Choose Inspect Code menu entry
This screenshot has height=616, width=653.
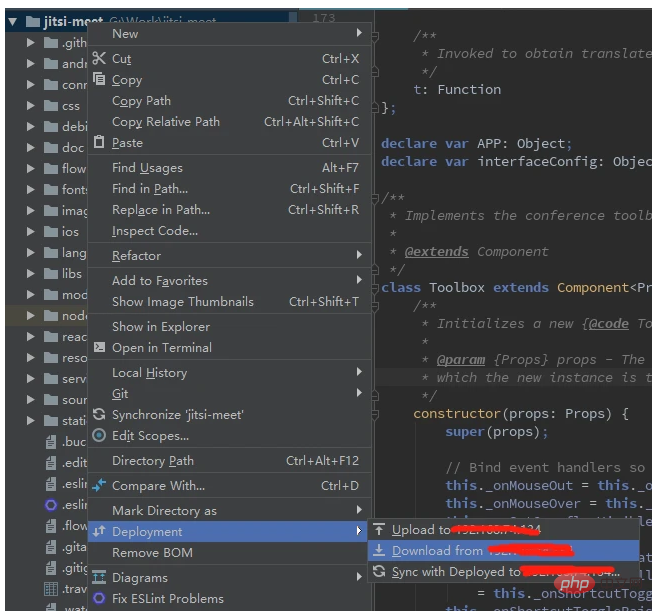[x=229, y=230]
